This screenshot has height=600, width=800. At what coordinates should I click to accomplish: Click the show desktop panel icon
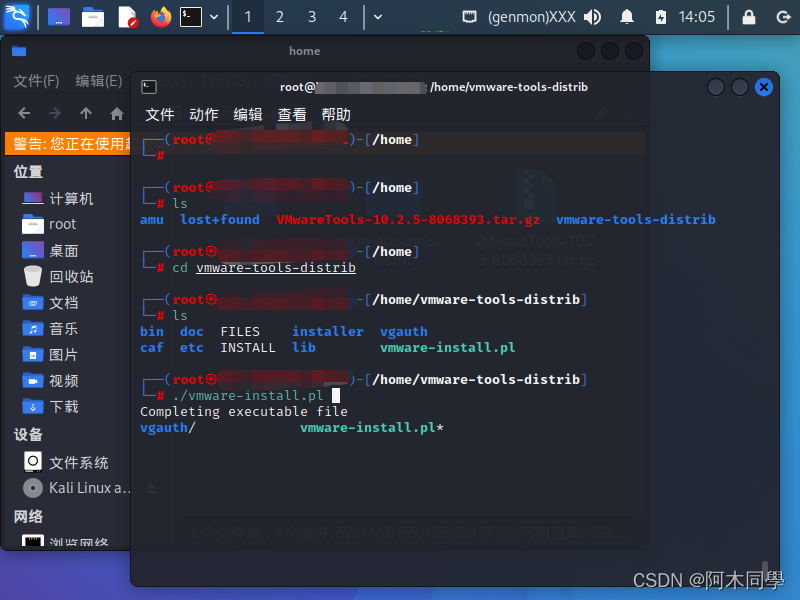pyautogui.click(x=59, y=17)
